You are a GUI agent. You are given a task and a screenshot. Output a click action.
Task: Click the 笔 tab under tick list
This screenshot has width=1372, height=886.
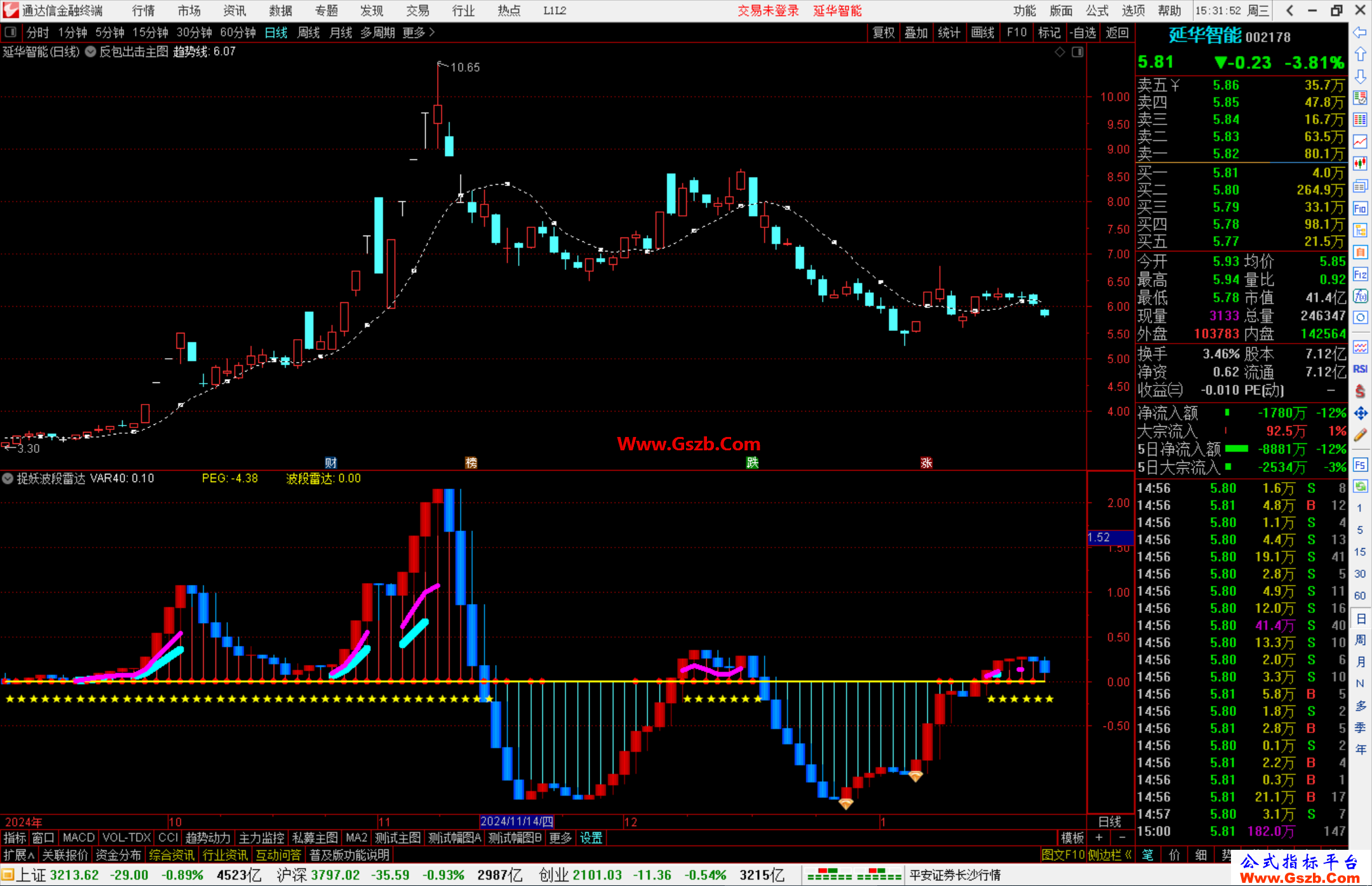[1148, 855]
